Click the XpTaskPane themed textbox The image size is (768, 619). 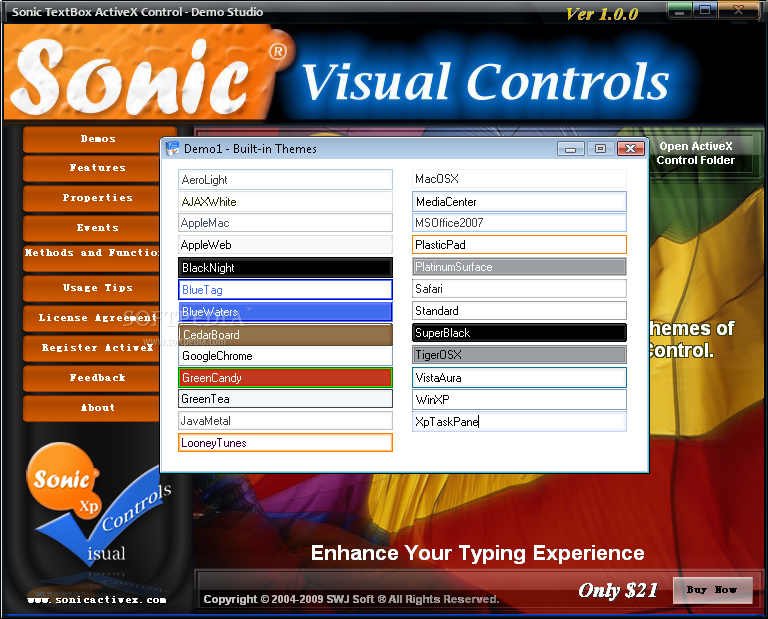pos(519,422)
